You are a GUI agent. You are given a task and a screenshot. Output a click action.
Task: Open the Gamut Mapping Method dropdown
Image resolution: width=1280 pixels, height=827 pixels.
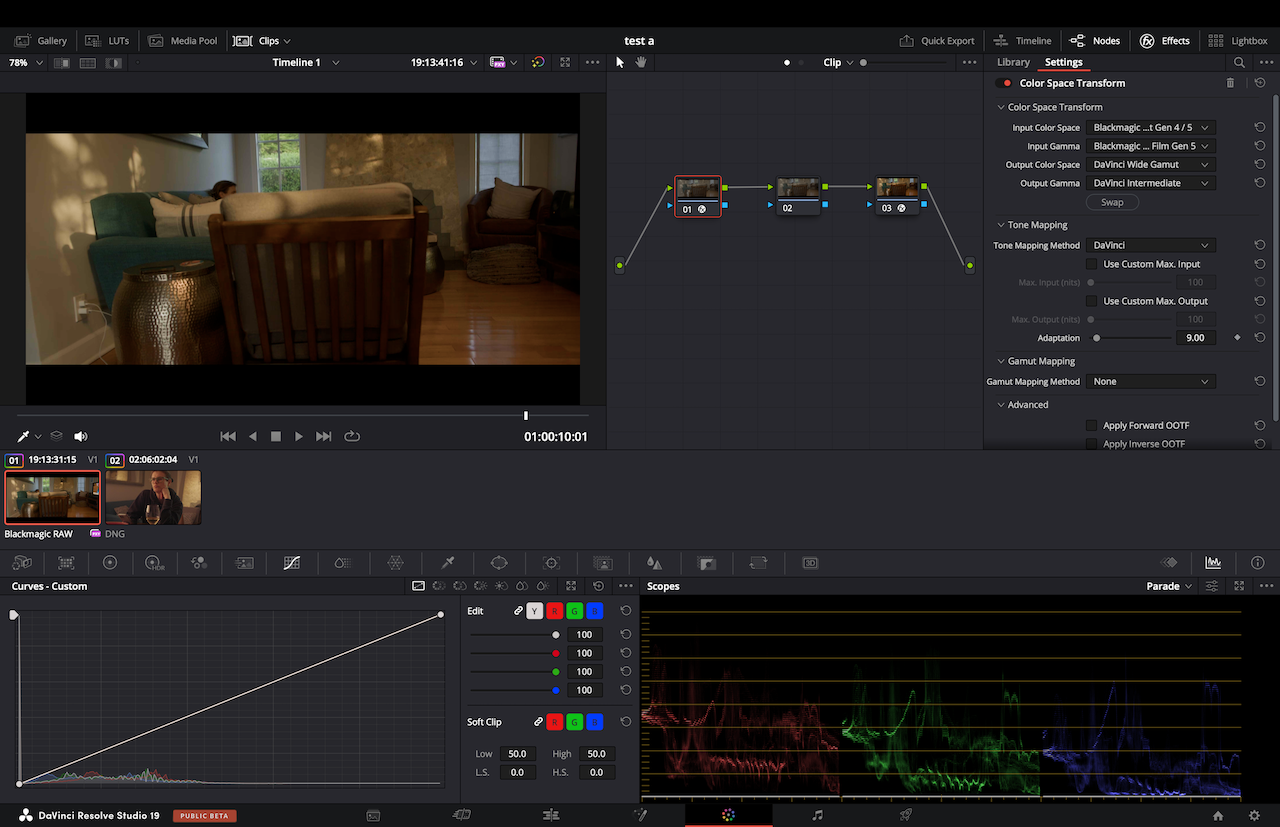point(1150,381)
